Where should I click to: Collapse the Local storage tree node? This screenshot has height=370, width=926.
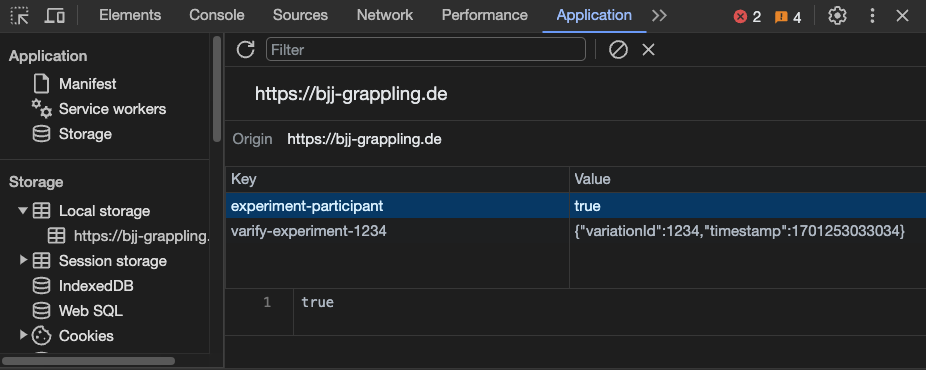(x=23, y=210)
